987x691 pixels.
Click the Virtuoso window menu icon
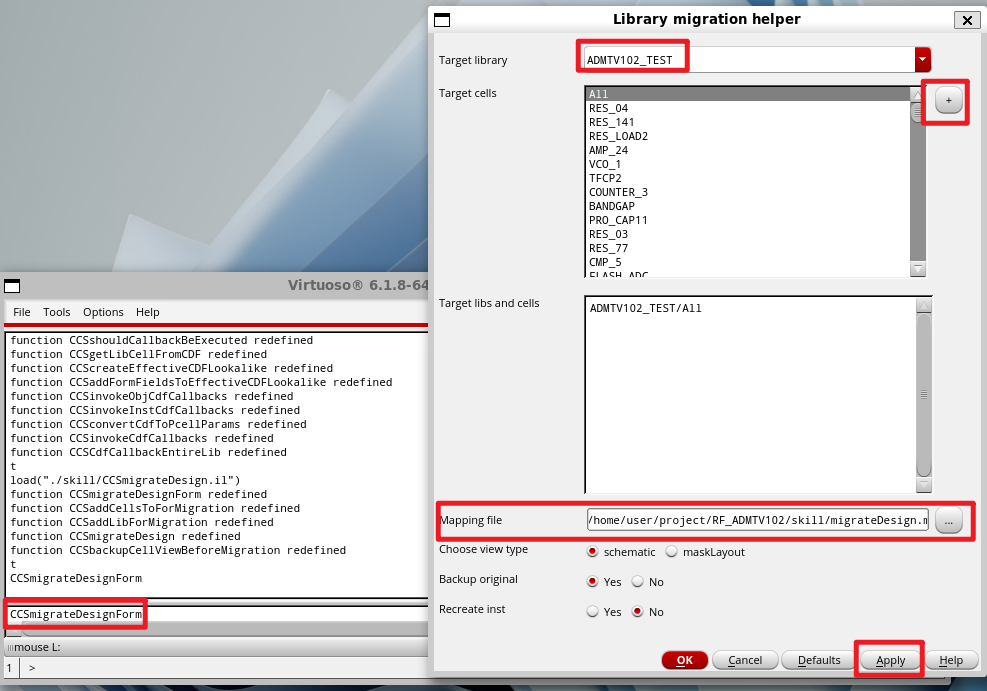(x=12, y=286)
